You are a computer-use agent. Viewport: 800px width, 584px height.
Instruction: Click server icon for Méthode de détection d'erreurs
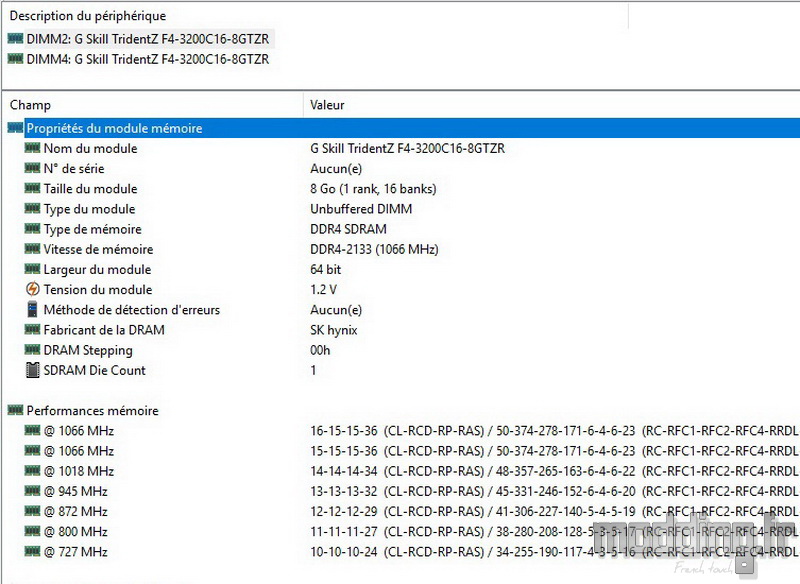(32, 309)
